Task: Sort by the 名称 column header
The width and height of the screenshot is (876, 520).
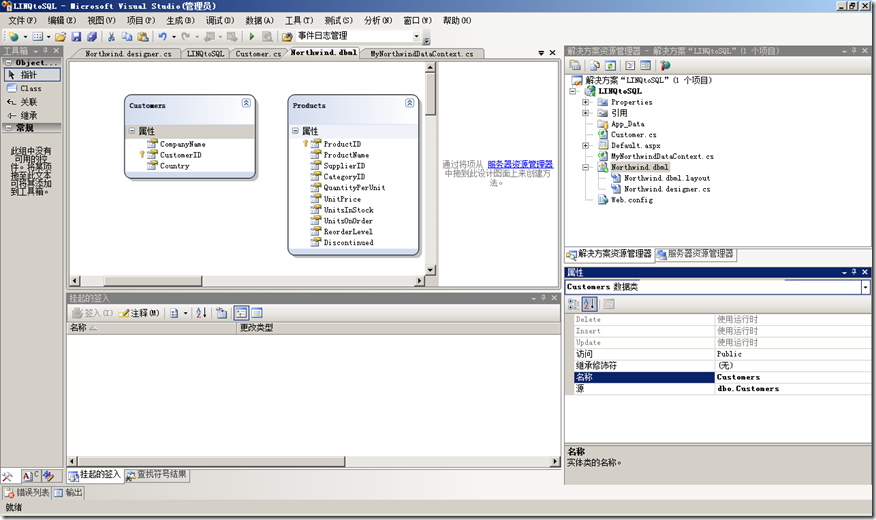Action: (x=151, y=328)
